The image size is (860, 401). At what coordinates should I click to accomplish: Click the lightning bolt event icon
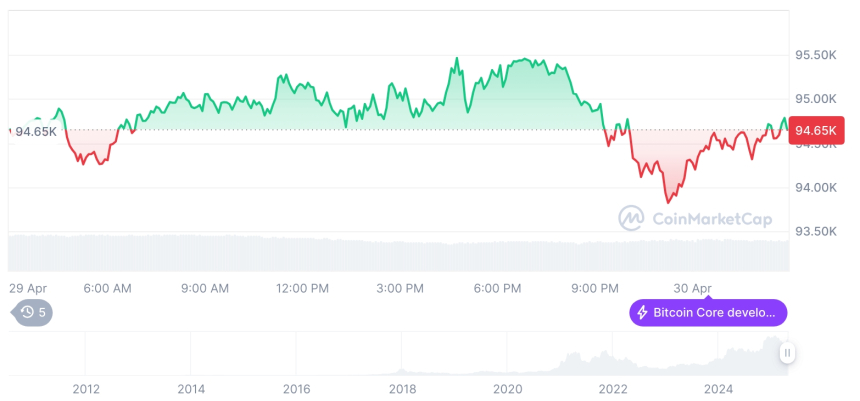coord(642,313)
